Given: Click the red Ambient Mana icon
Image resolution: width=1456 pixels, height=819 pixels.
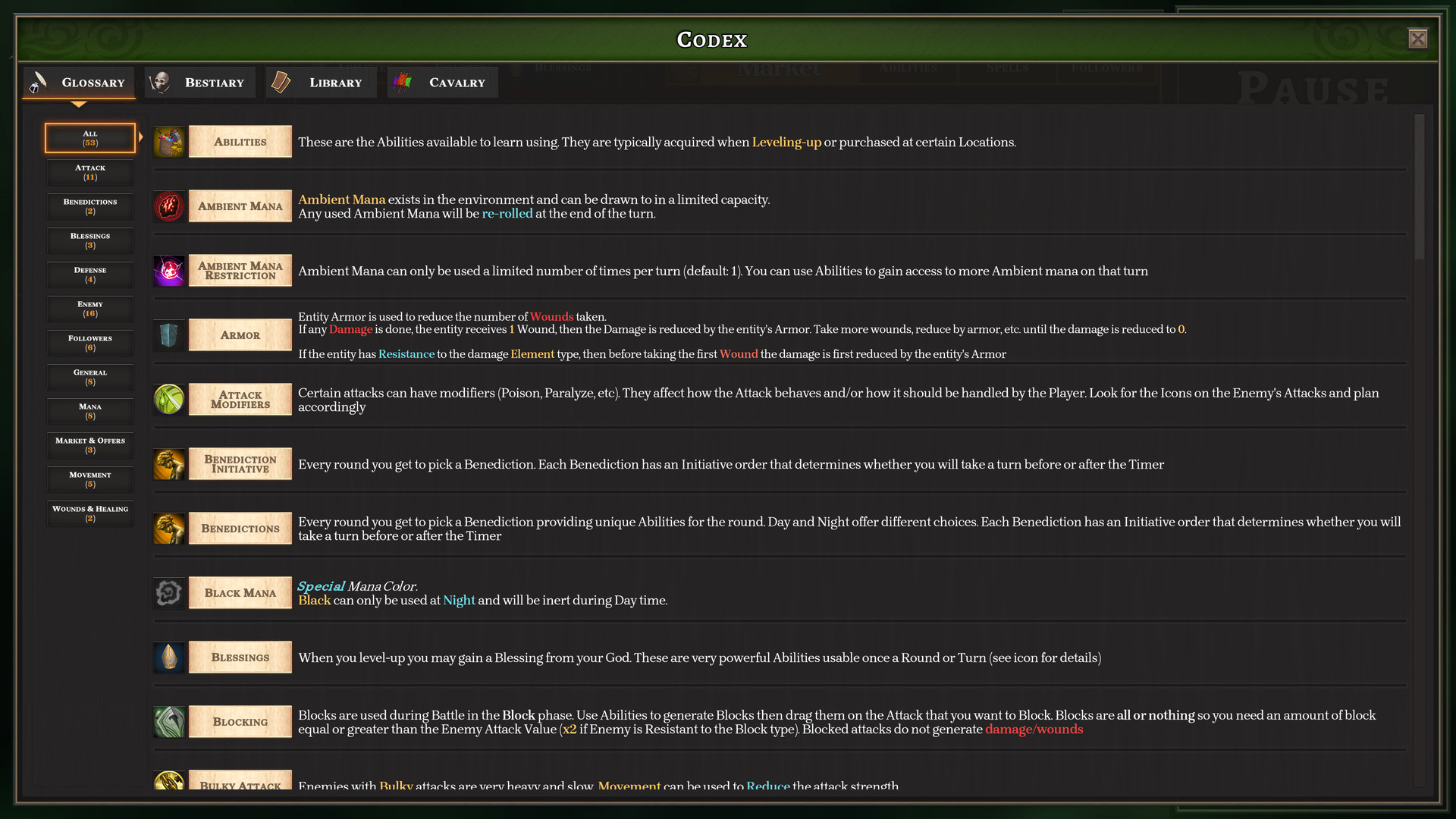Looking at the screenshot, I should tap(168, 206).
